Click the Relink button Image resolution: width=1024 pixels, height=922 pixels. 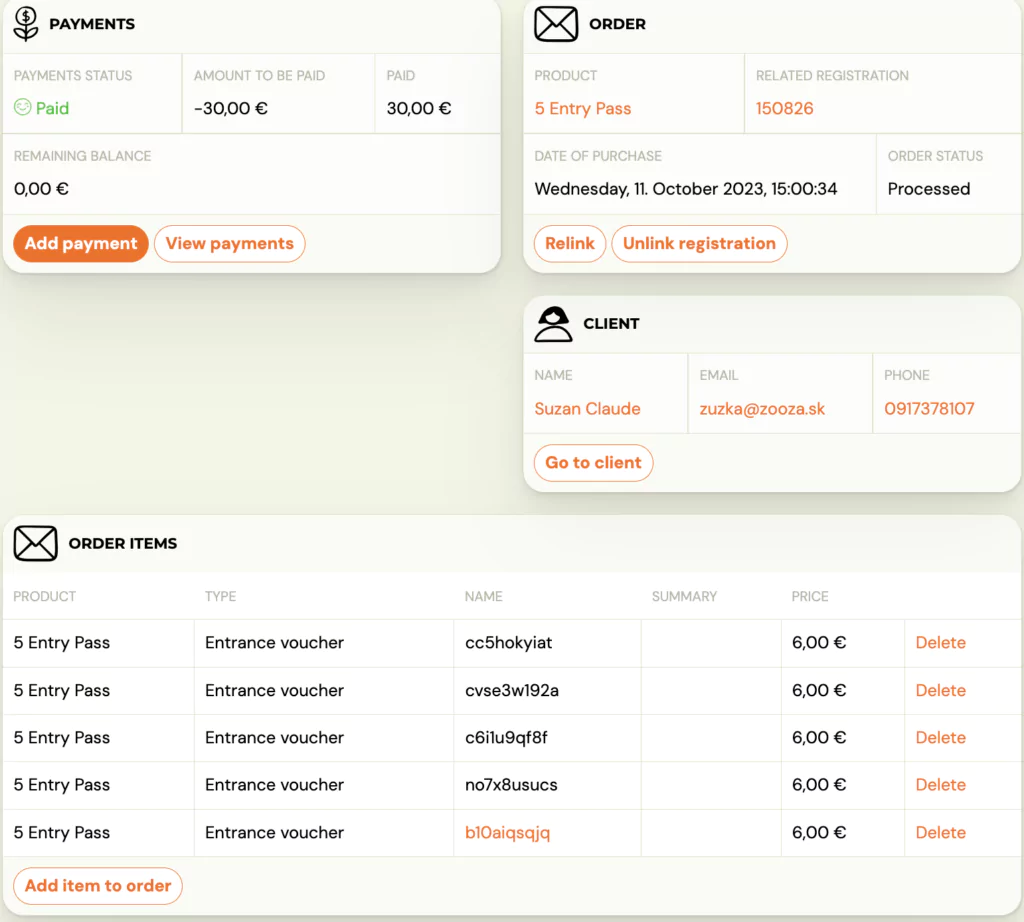[569, 243]
